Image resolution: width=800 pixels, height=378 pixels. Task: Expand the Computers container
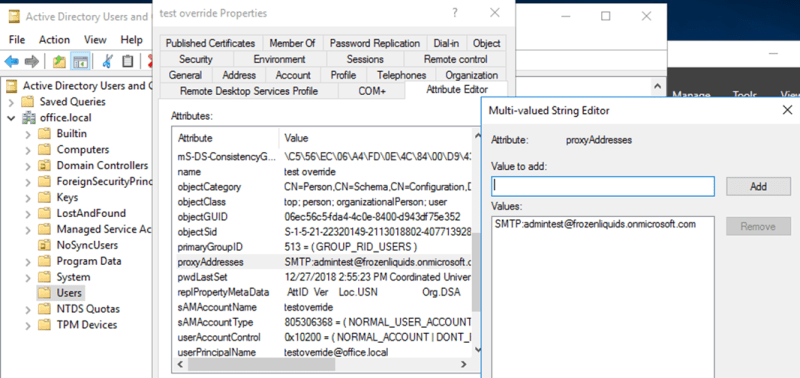click(x=29, y=150)
